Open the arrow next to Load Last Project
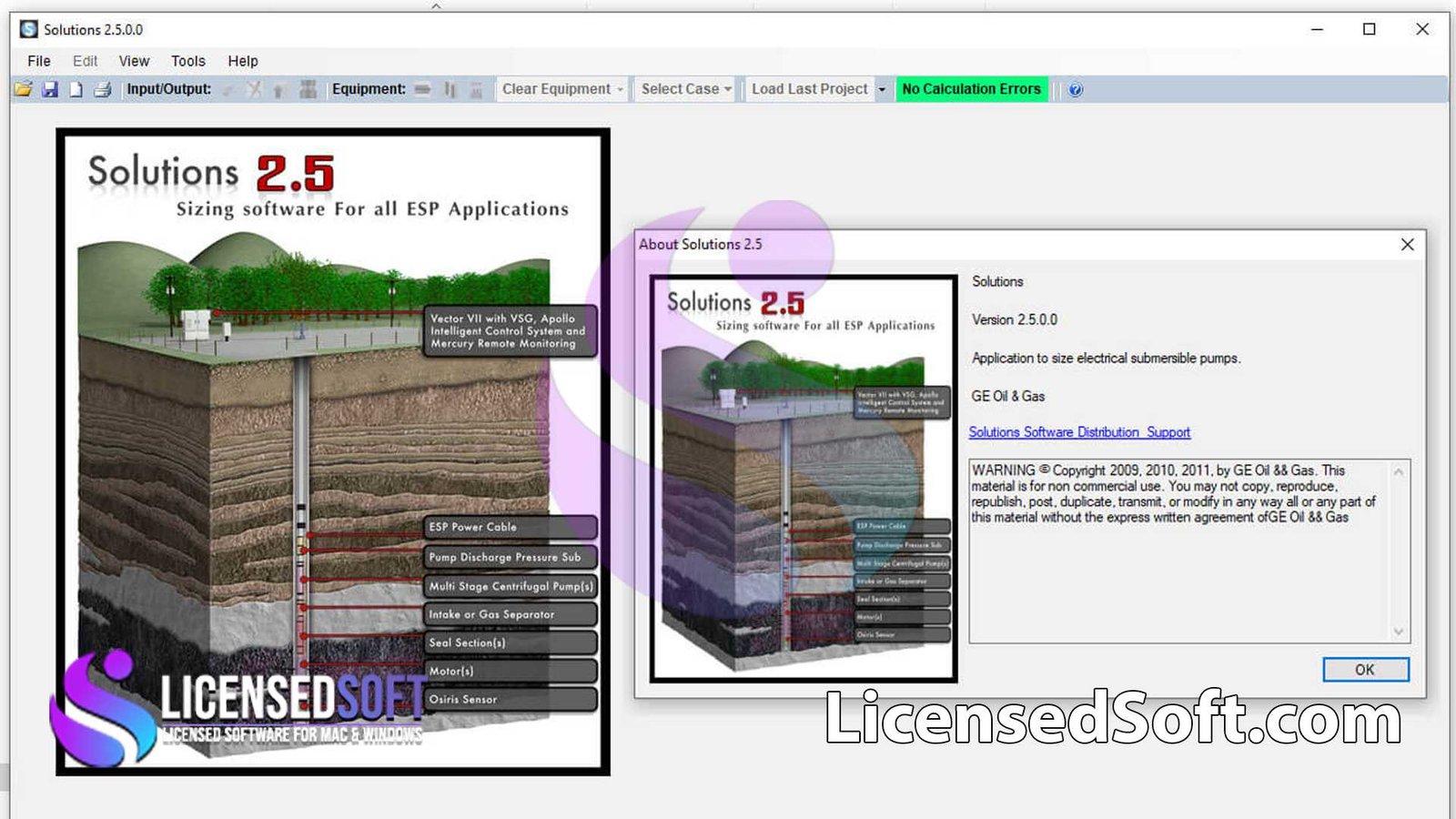This screenshot has height=819, width=1456. (x=882, y=89)
